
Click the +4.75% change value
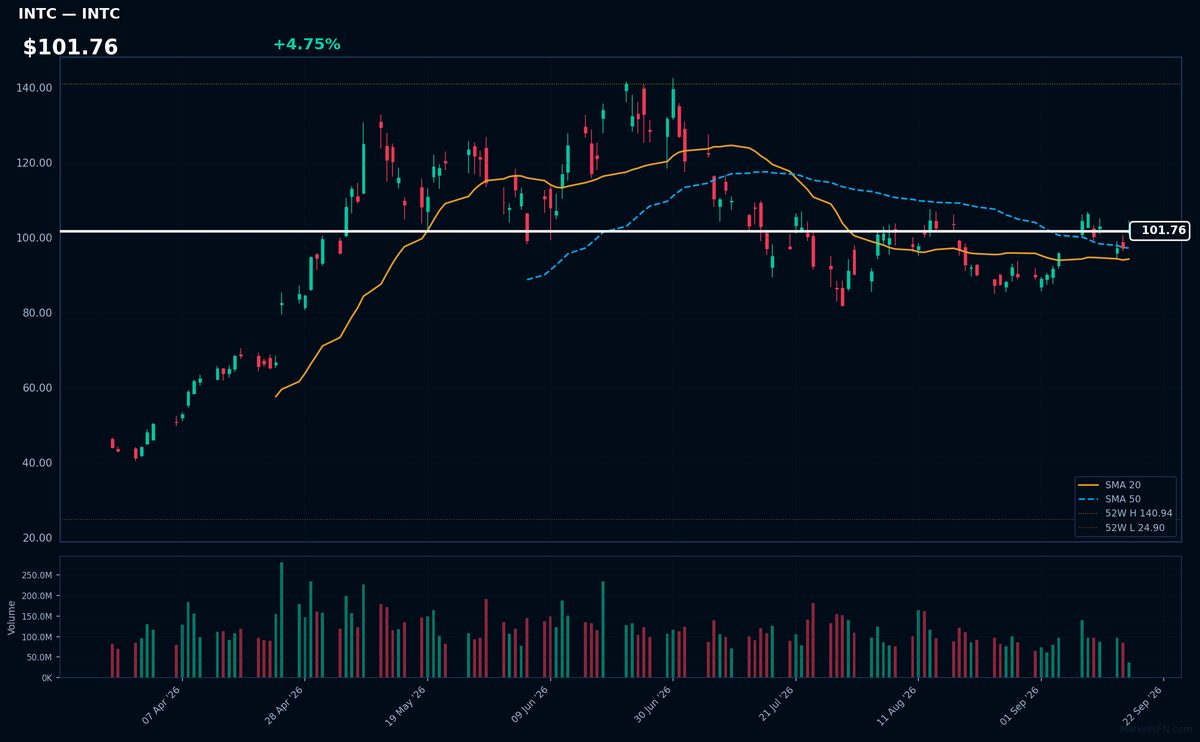tap(306, 44)
